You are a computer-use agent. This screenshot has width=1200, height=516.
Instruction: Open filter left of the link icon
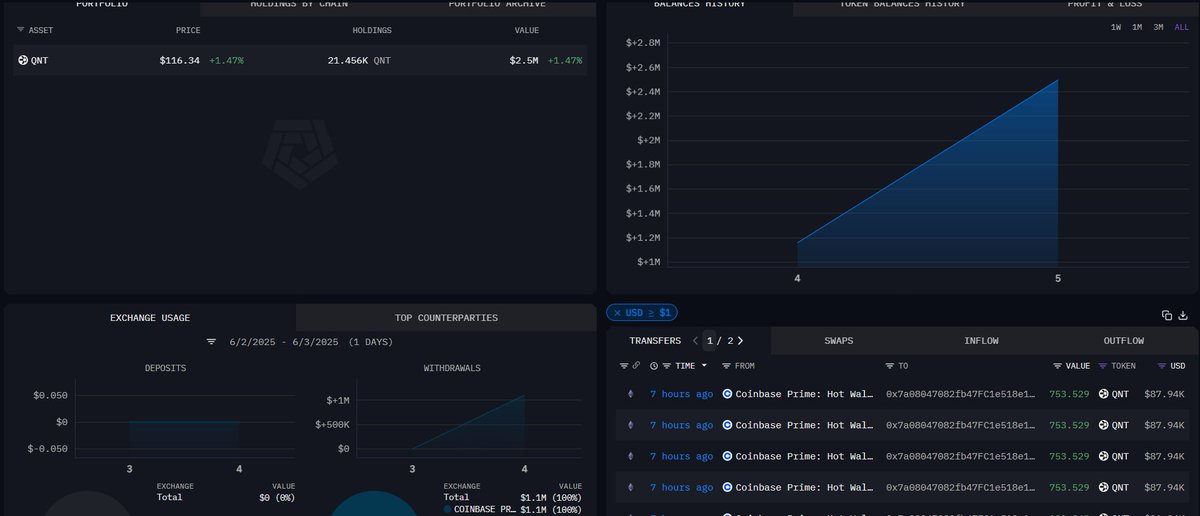pos(624,366)
